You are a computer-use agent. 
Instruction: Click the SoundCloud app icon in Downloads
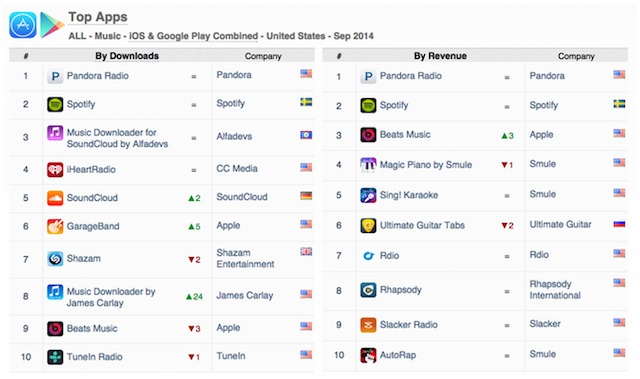[x=55, y=198]
